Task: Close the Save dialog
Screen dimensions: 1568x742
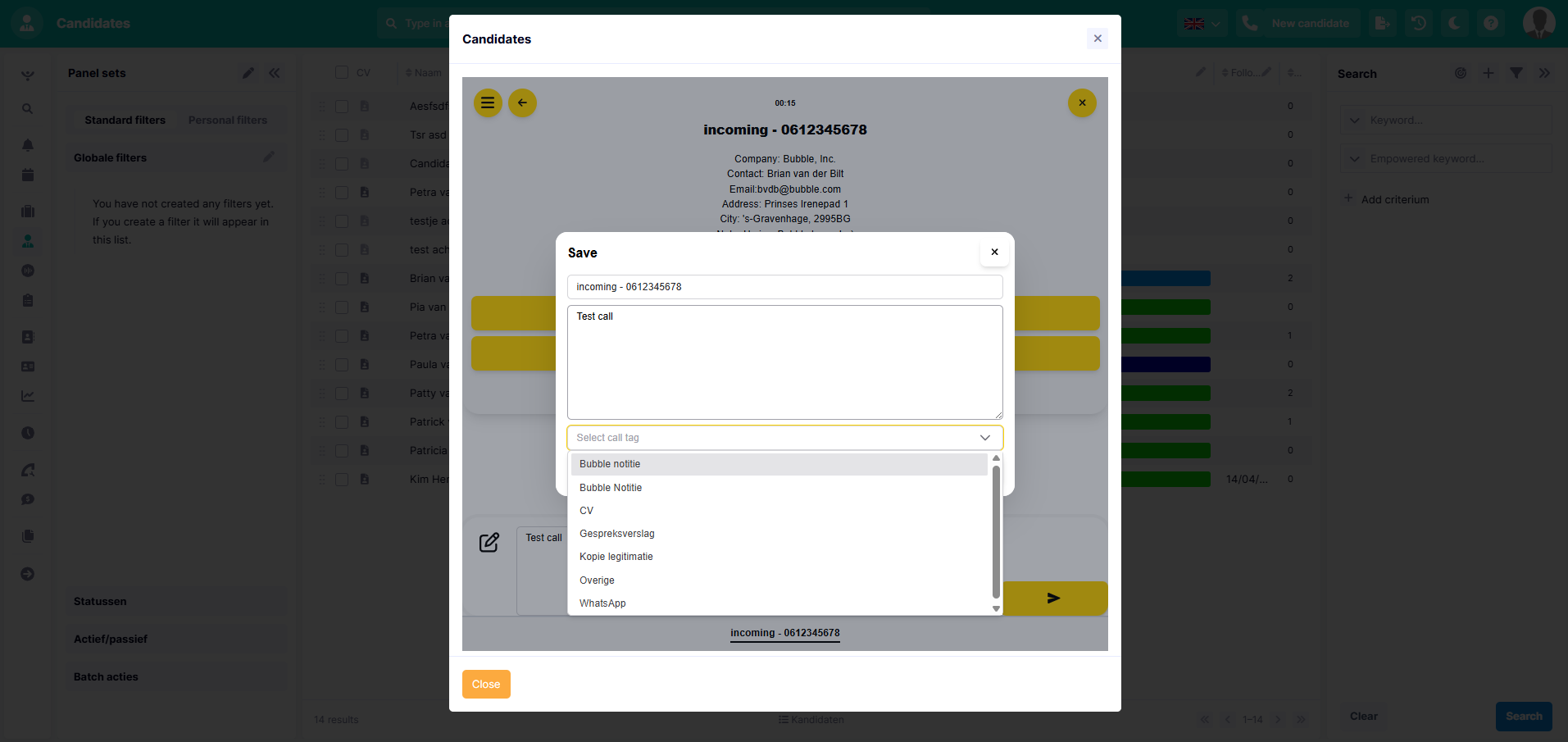Action: tap(993, 253)
